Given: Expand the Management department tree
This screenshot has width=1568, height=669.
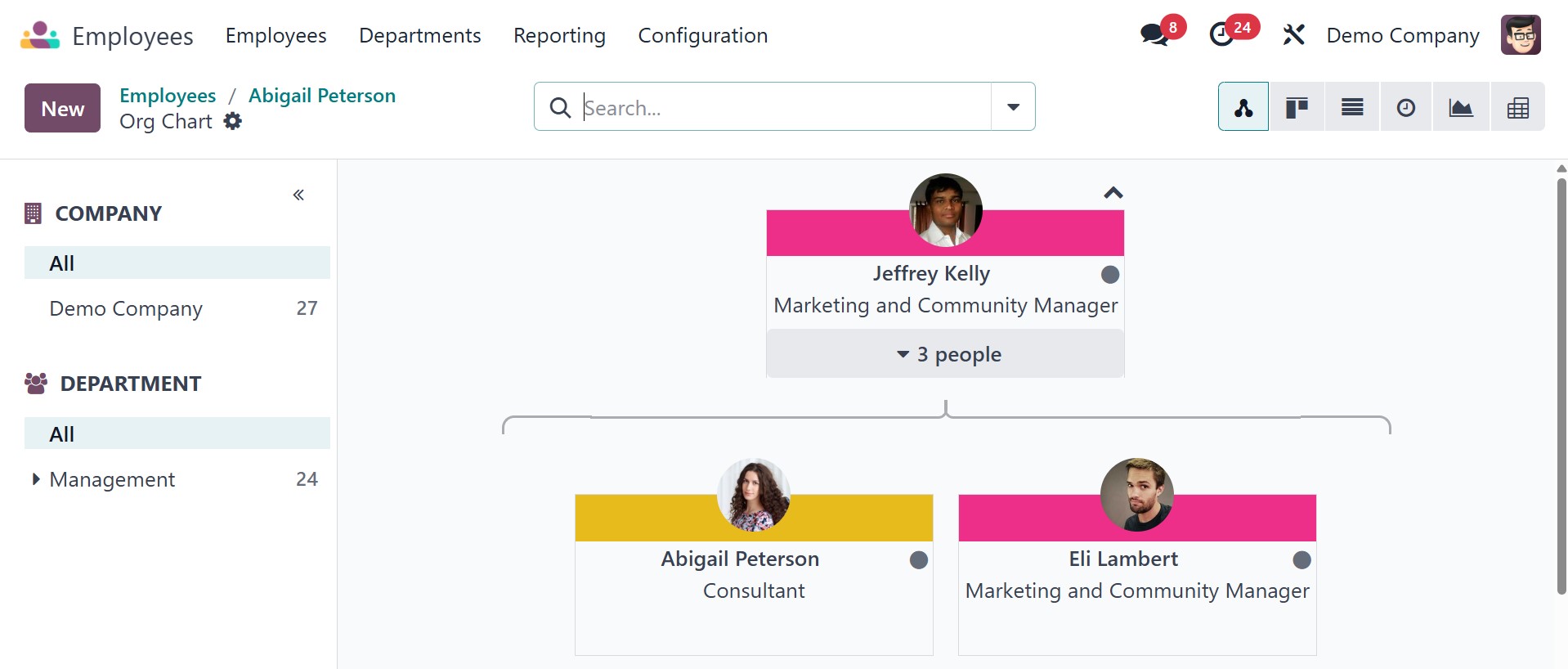Looking at the screenshot, I should (35, 479).
